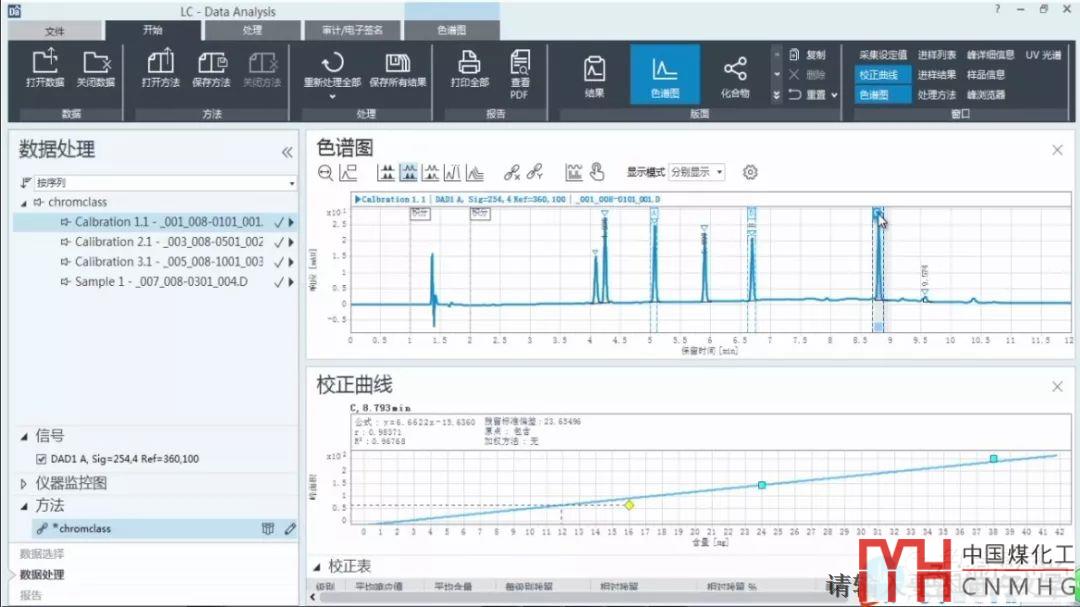Open chromatogram settings gear icon
The height and width of the screenshot is (607, 1080).
tap(750, 172)
